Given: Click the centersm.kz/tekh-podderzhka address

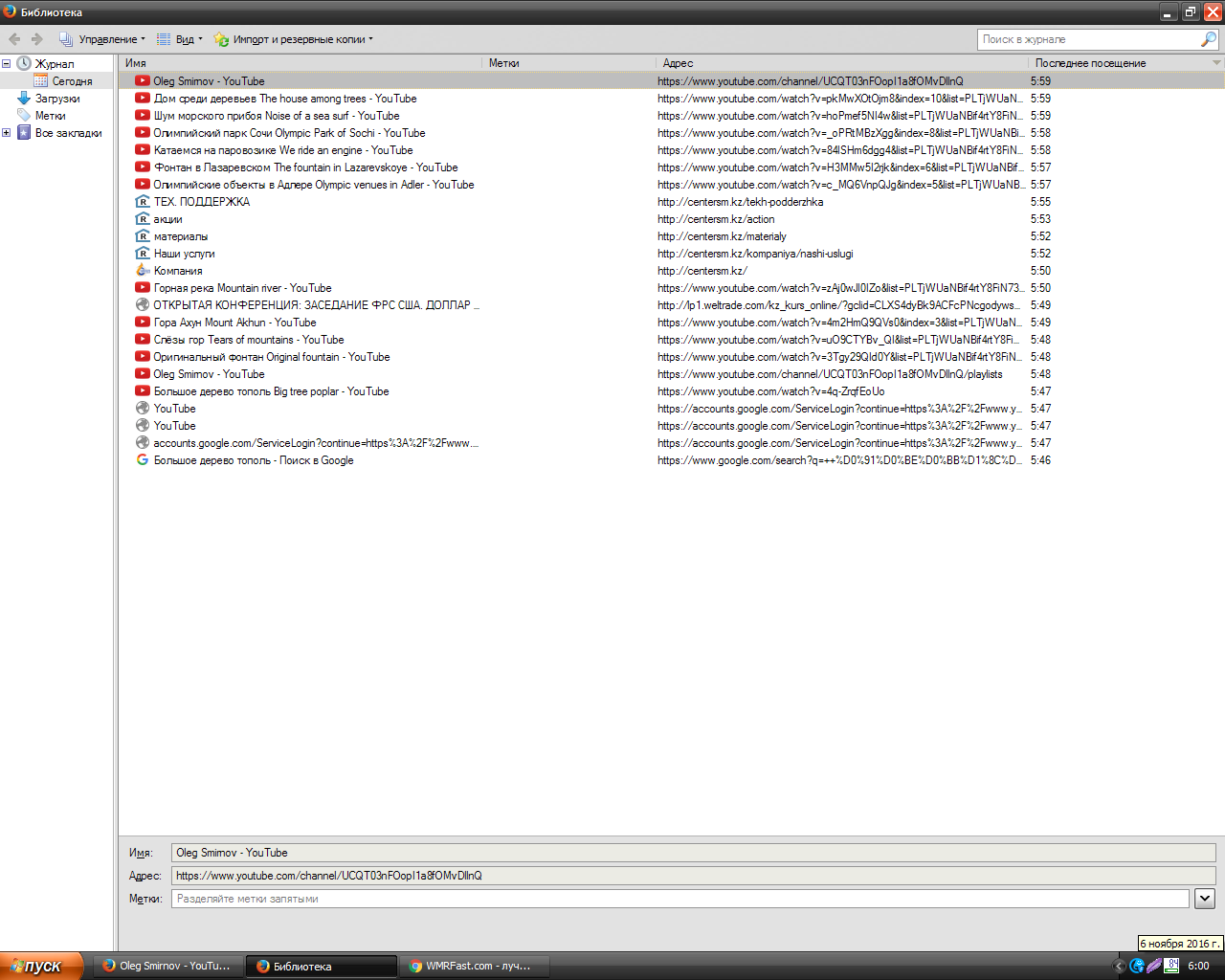Looking at the screenshot, I should [x=741, y=202].
